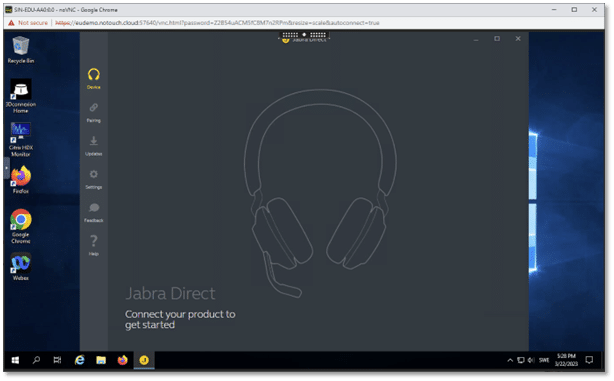Launch Internet Explorer from the taskbar

pos(79,361)
